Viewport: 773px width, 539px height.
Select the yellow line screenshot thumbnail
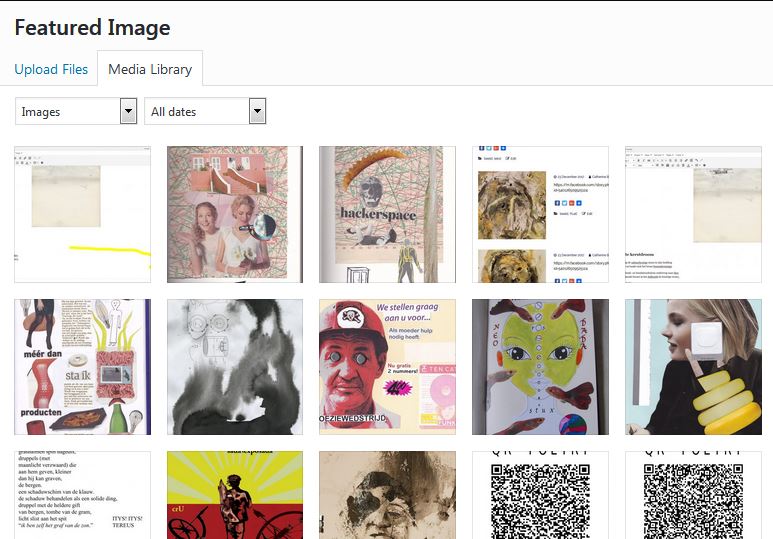pos(82,215)
